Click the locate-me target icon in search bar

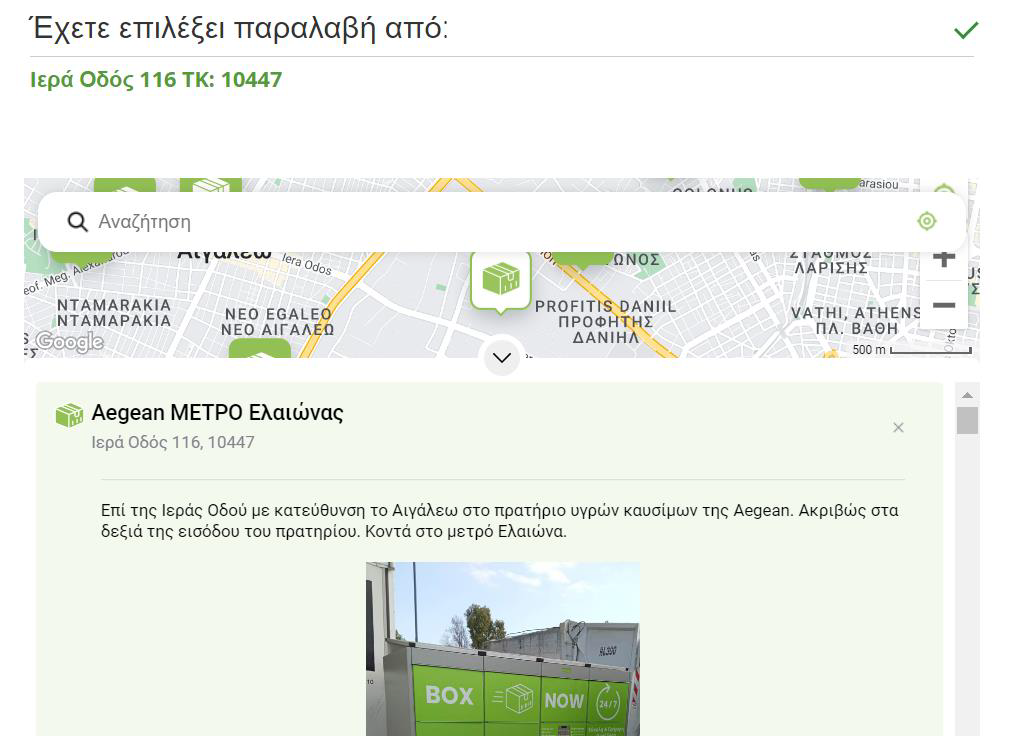(926, 221)
